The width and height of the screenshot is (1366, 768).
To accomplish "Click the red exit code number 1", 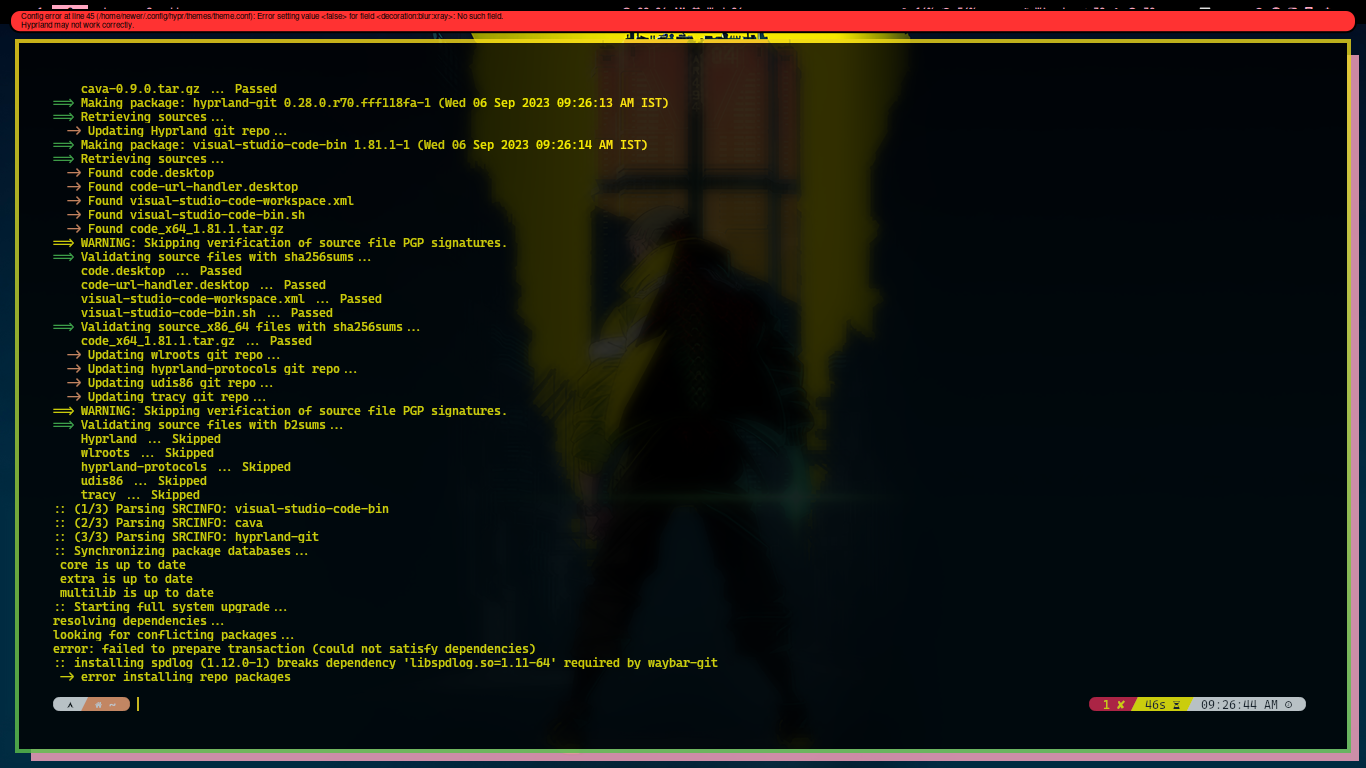I will tap(1105, 703).
